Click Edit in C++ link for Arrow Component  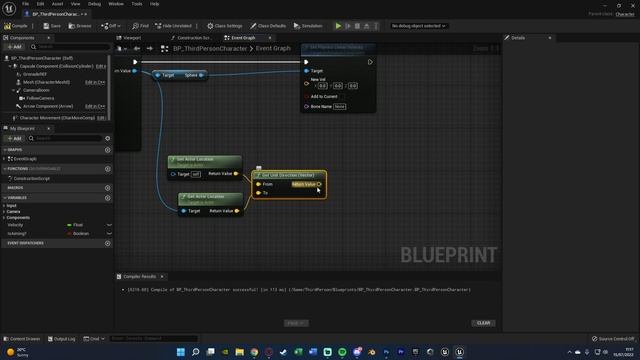pos(95,106)
